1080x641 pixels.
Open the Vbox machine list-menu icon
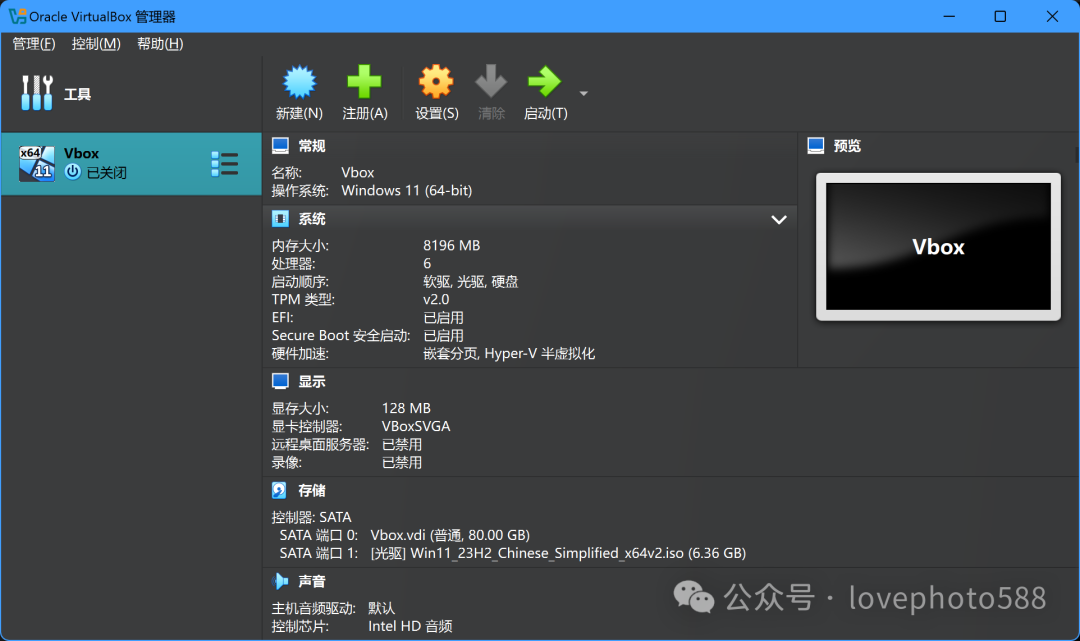[x=225, y=164]
